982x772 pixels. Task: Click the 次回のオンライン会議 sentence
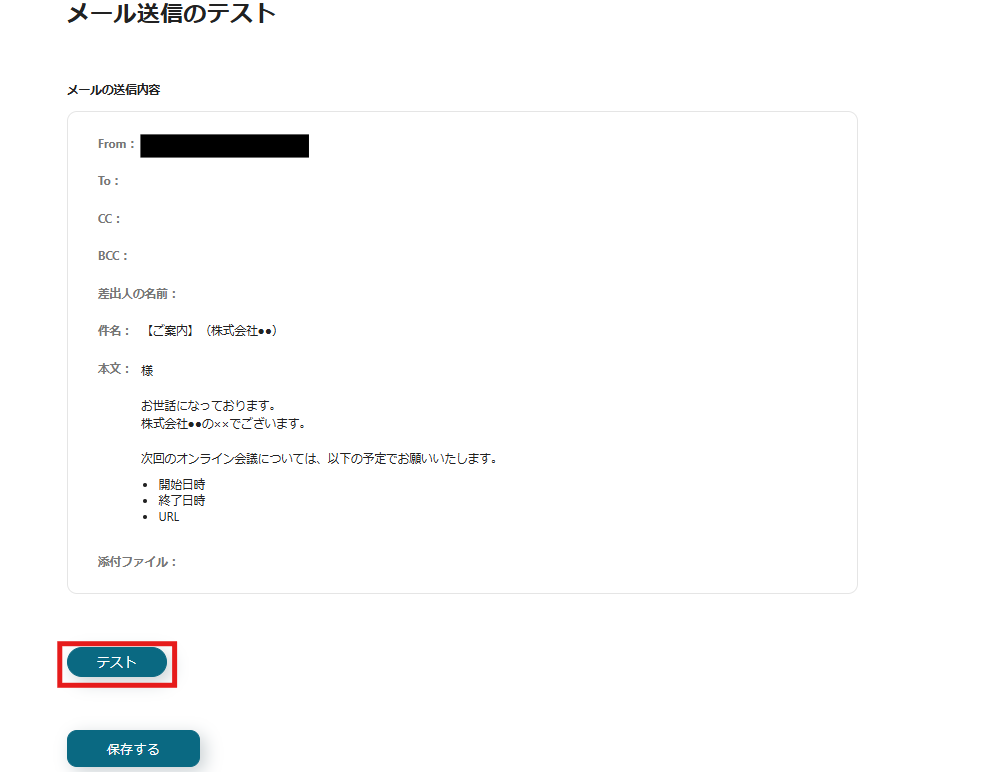pyautogui.click(x=319, y=459)
